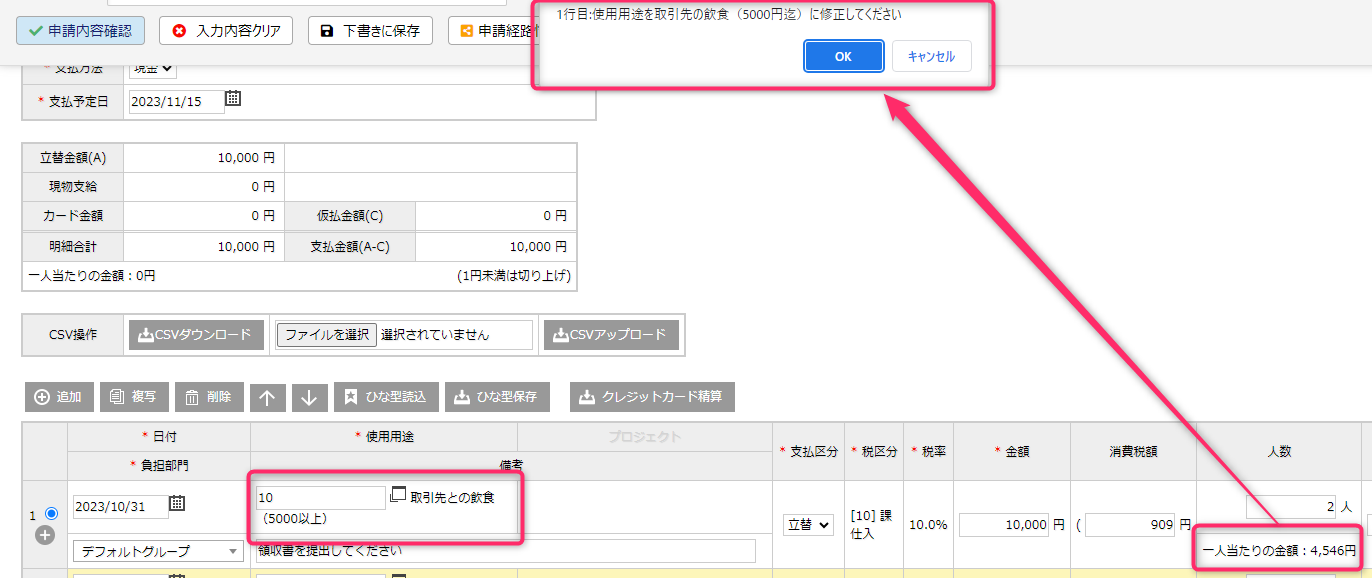Viewport: 1372px width, 578px height.
Task: Click 申請内容確認 button
Action: pyautogui.click(x=80, y=30)
